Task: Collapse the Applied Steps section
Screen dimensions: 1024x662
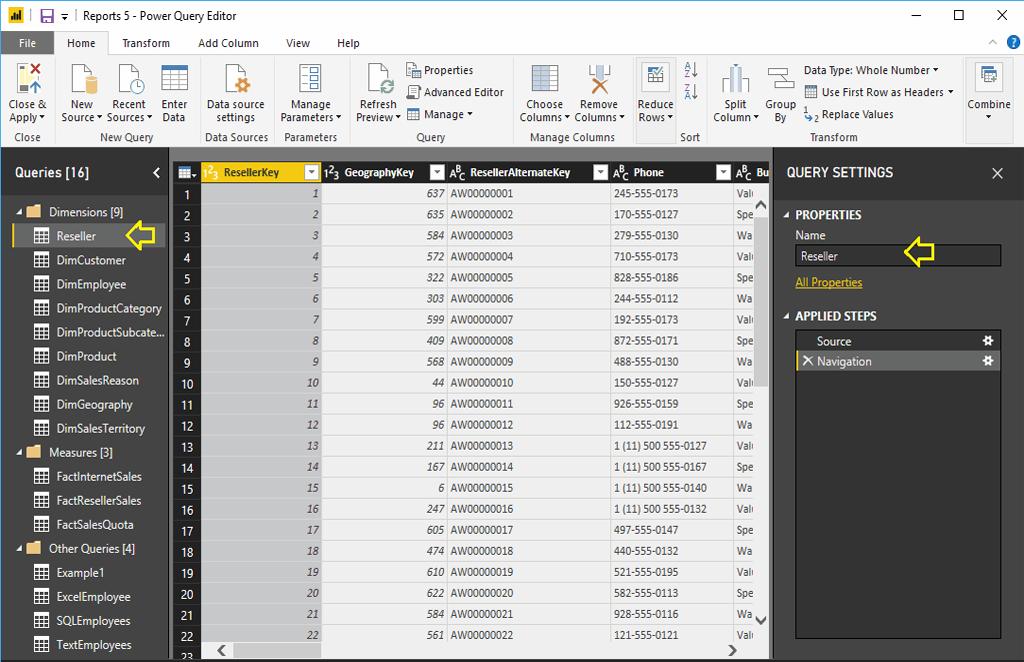Action: tap(786, 316)
